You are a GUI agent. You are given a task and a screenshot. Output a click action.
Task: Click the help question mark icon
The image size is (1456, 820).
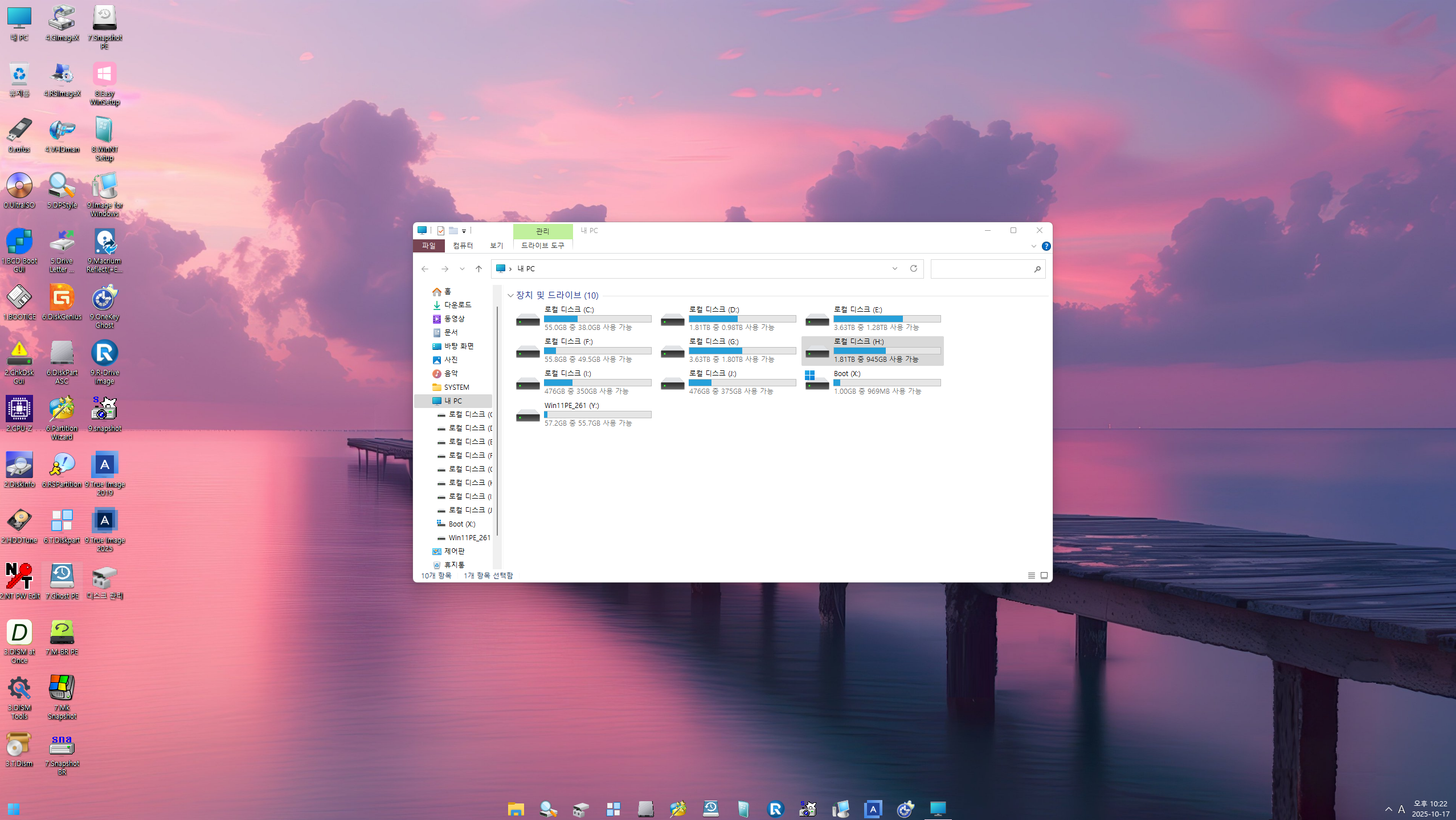[x=1046, y=246]
